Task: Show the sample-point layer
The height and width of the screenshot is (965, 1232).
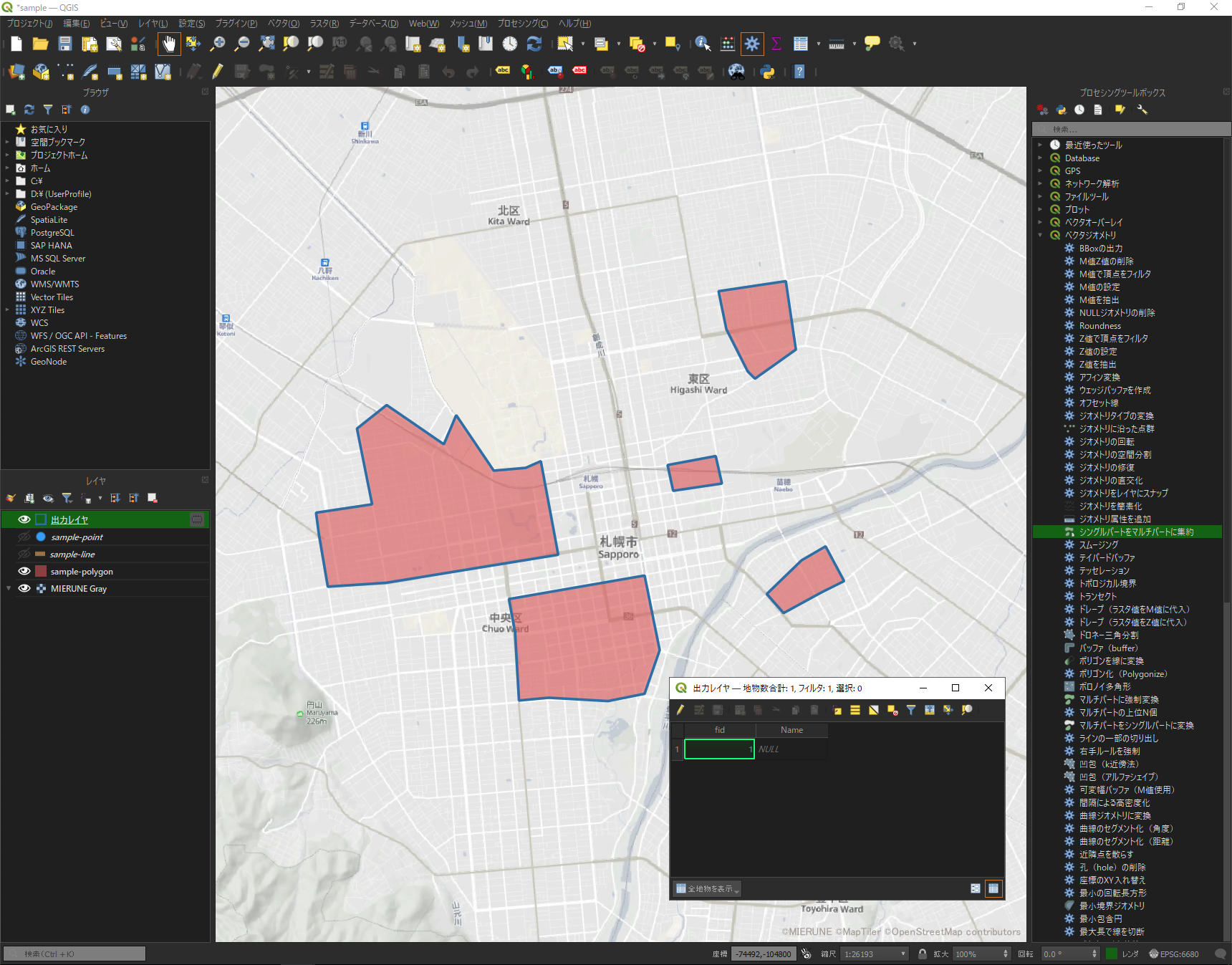Action: 24,537
